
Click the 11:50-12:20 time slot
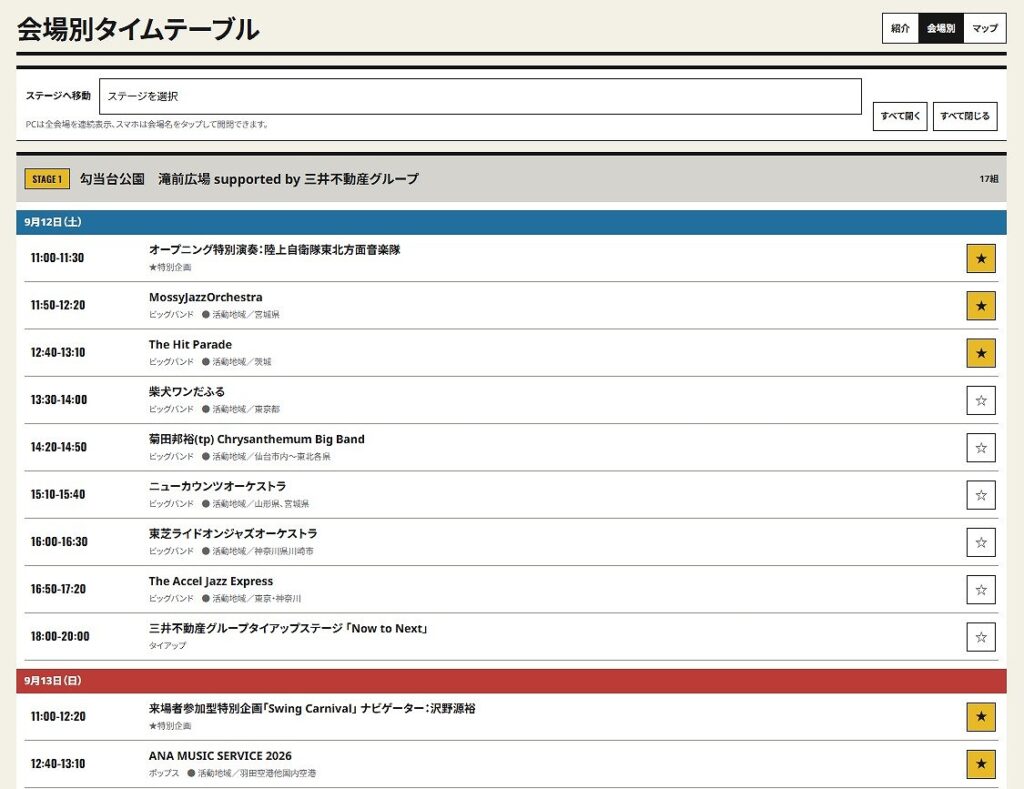pyautogui.click(x=58, y=305)
